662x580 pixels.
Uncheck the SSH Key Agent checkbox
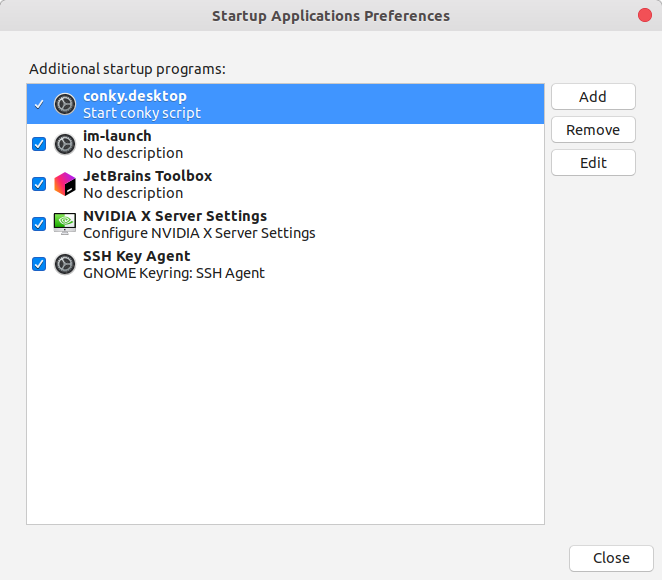(39, 264)
